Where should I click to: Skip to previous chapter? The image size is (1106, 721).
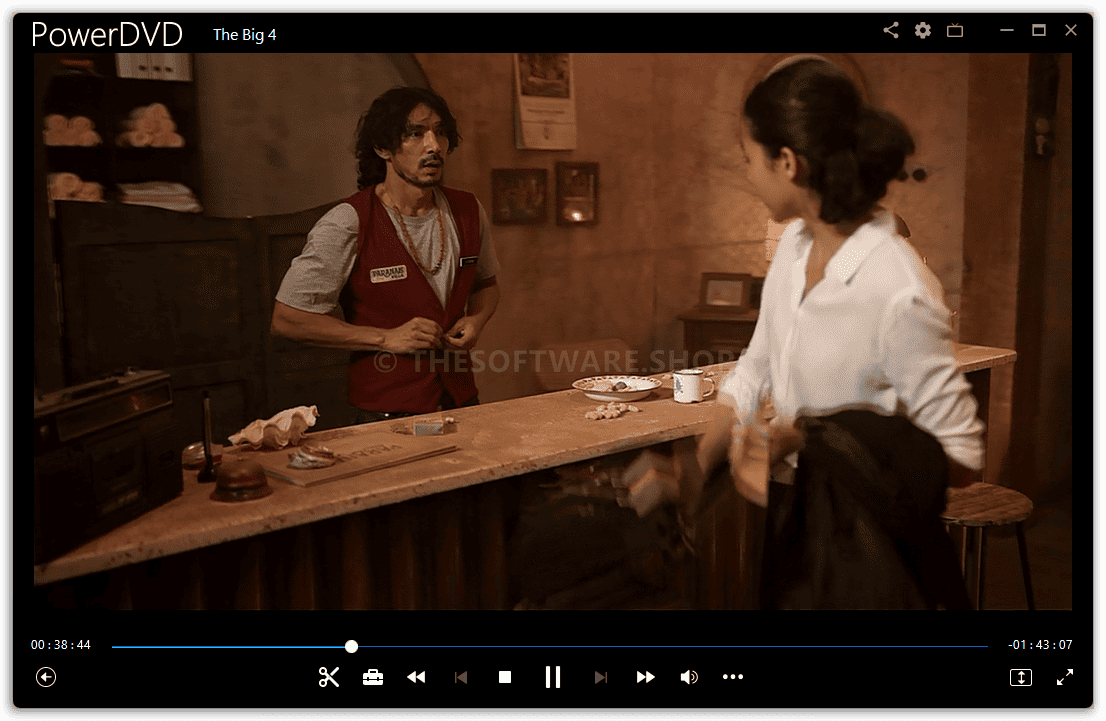pyautogui.click(x=461, y=677)
